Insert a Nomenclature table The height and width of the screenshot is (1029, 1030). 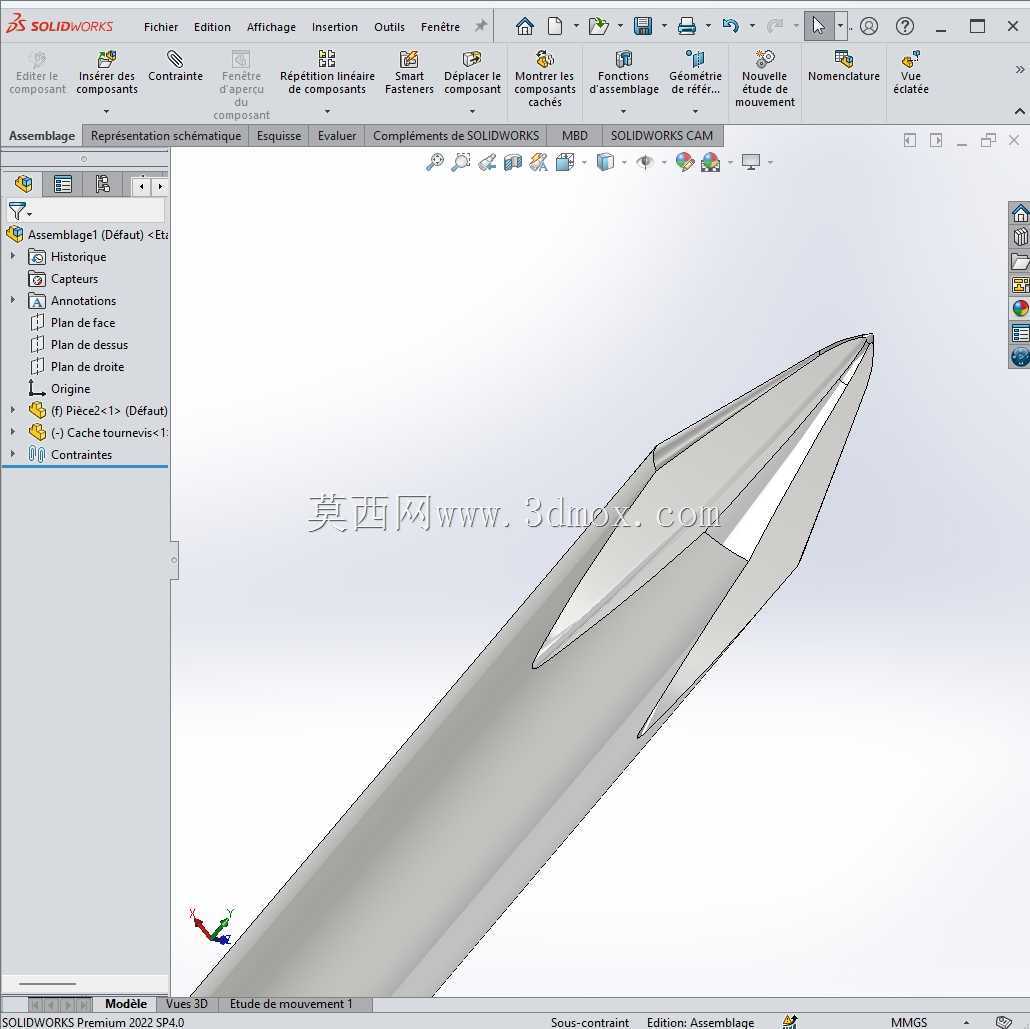[x=843, y=66]
